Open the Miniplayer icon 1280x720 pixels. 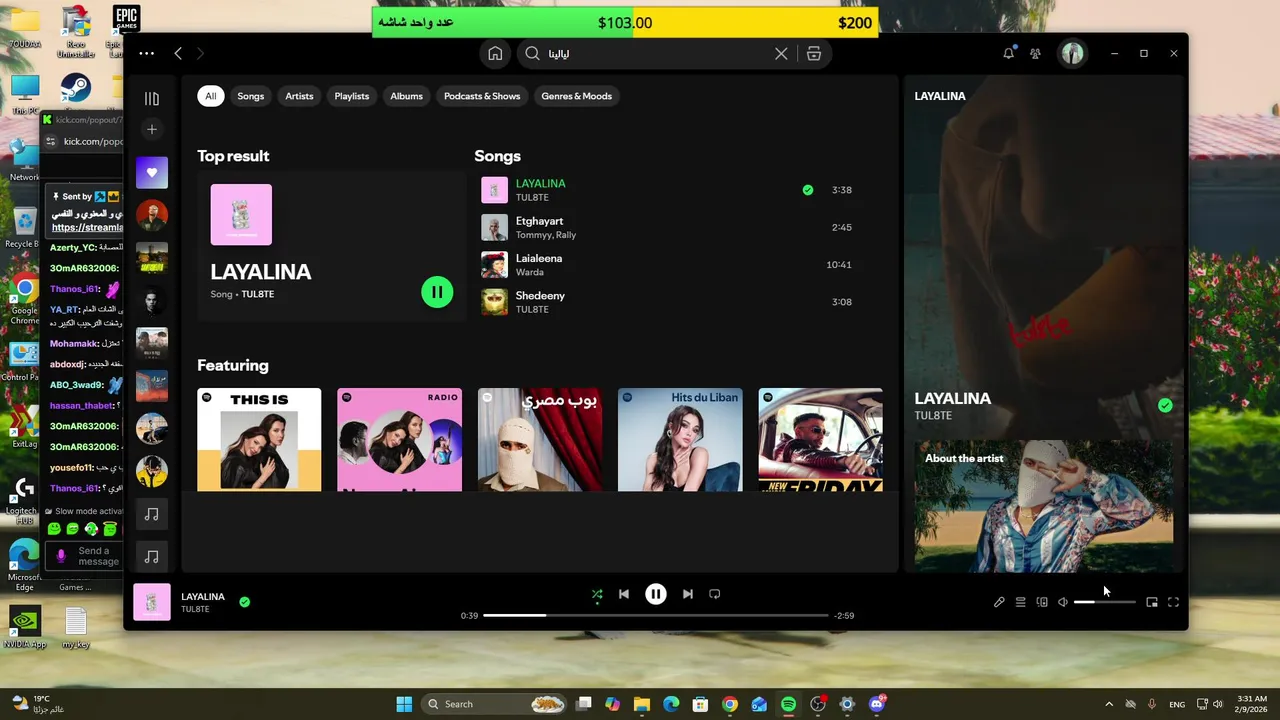point(1152,602)
